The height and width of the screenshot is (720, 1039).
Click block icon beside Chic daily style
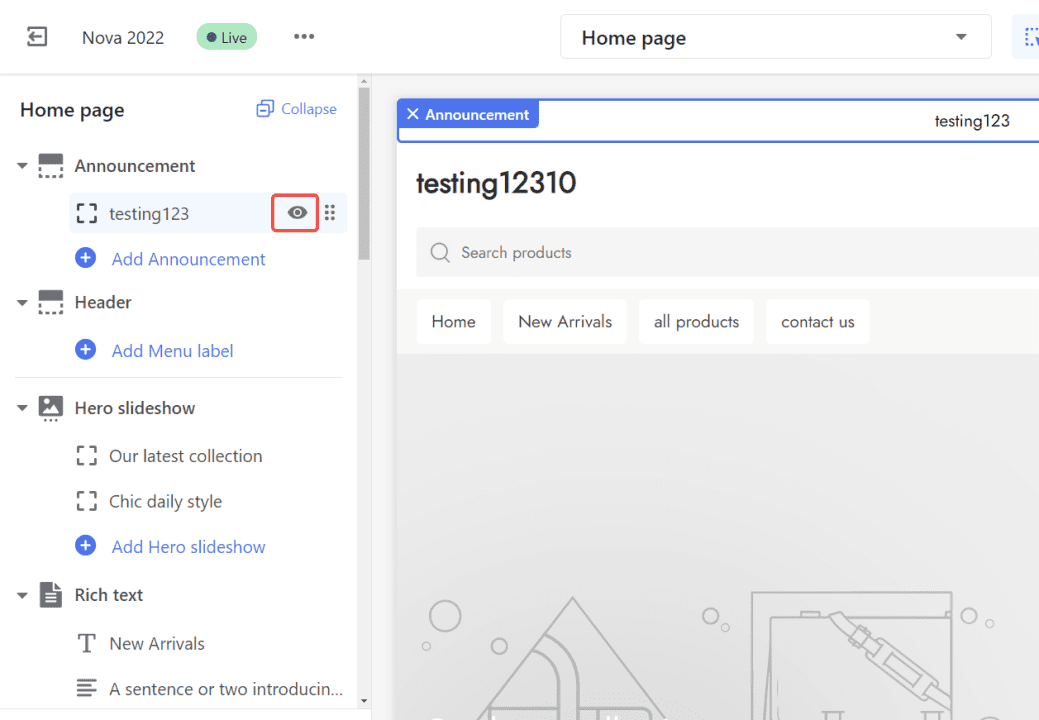[x=87, y=501]
